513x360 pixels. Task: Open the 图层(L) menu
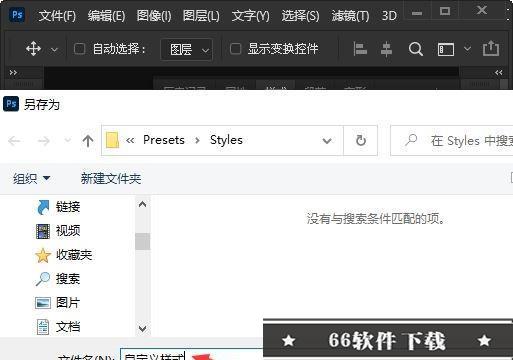[x=201, y=16]
